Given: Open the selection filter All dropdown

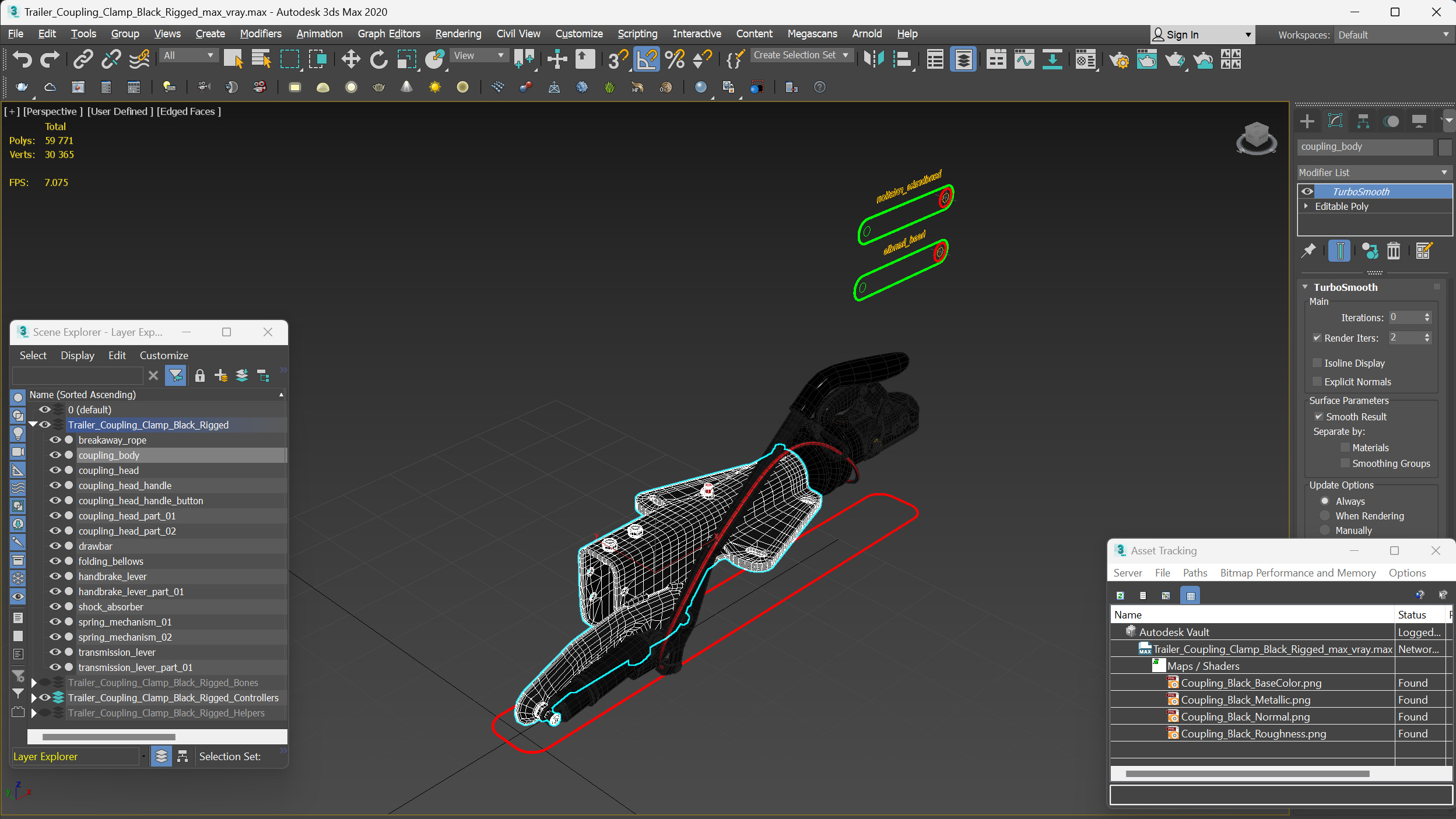Looking at the screenshot, I should (188, 55).
